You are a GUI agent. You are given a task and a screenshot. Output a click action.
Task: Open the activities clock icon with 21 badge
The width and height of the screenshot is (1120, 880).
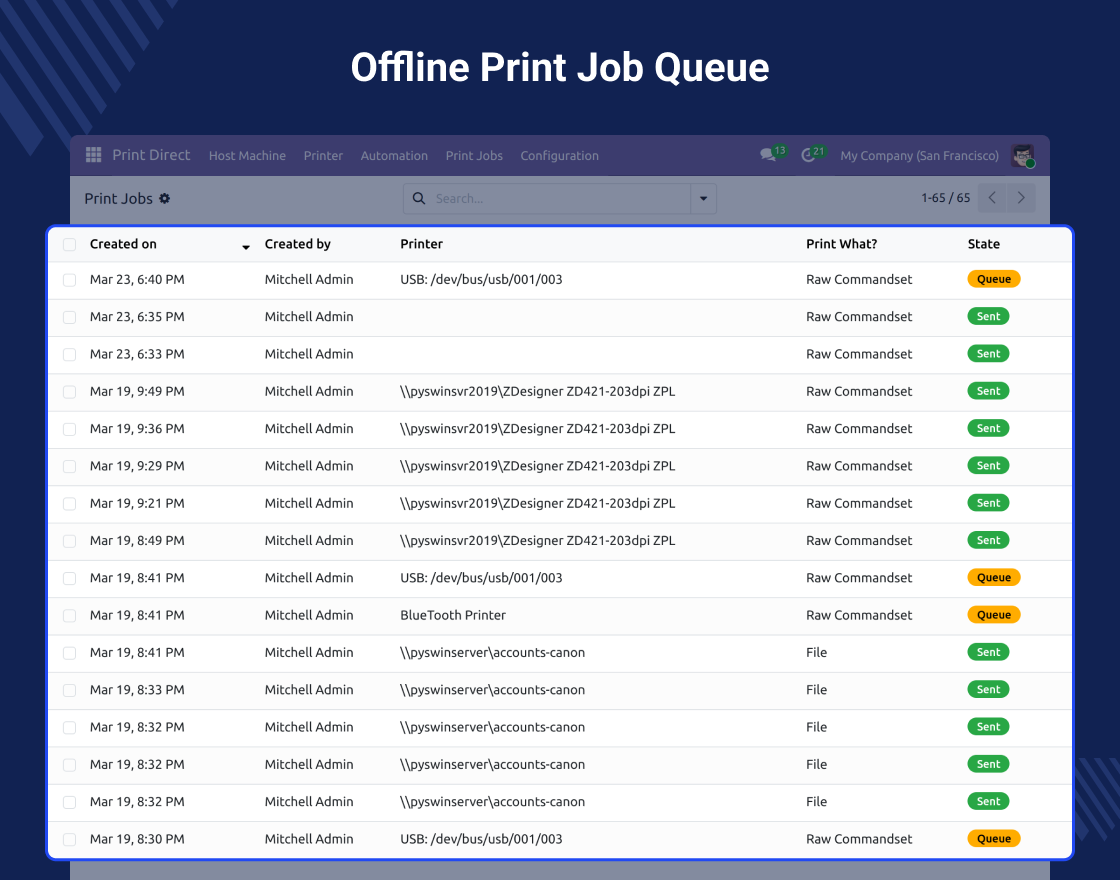[809, 155]
